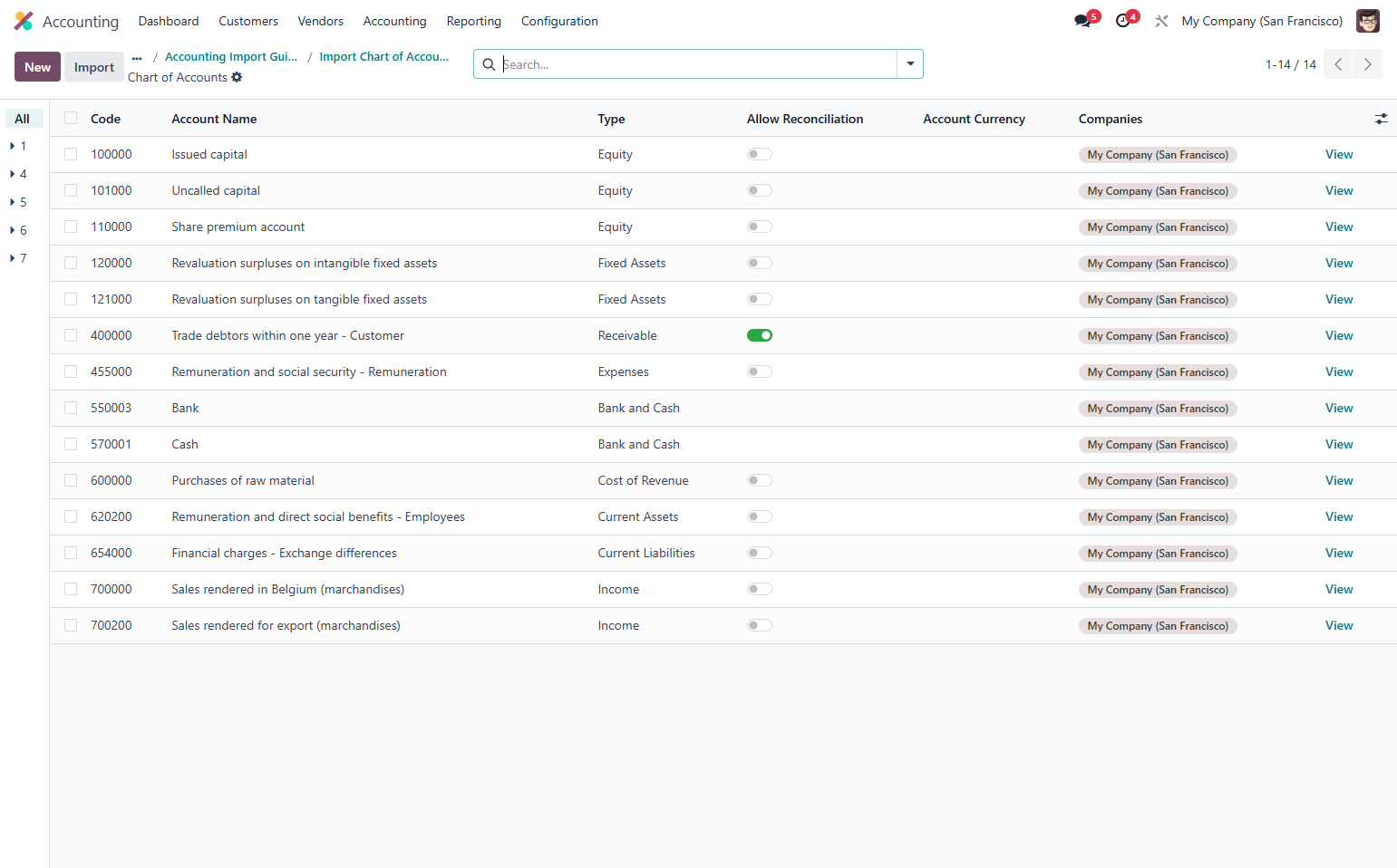This screenshot has height=868, width=1397.
Task: Open Import Chart of Accounts breadcrumb
Action: click(x=384, y=56)
